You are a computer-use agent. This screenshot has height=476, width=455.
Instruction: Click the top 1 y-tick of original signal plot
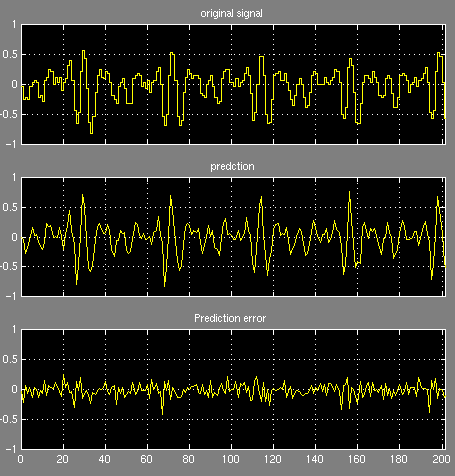pos(14,24)
